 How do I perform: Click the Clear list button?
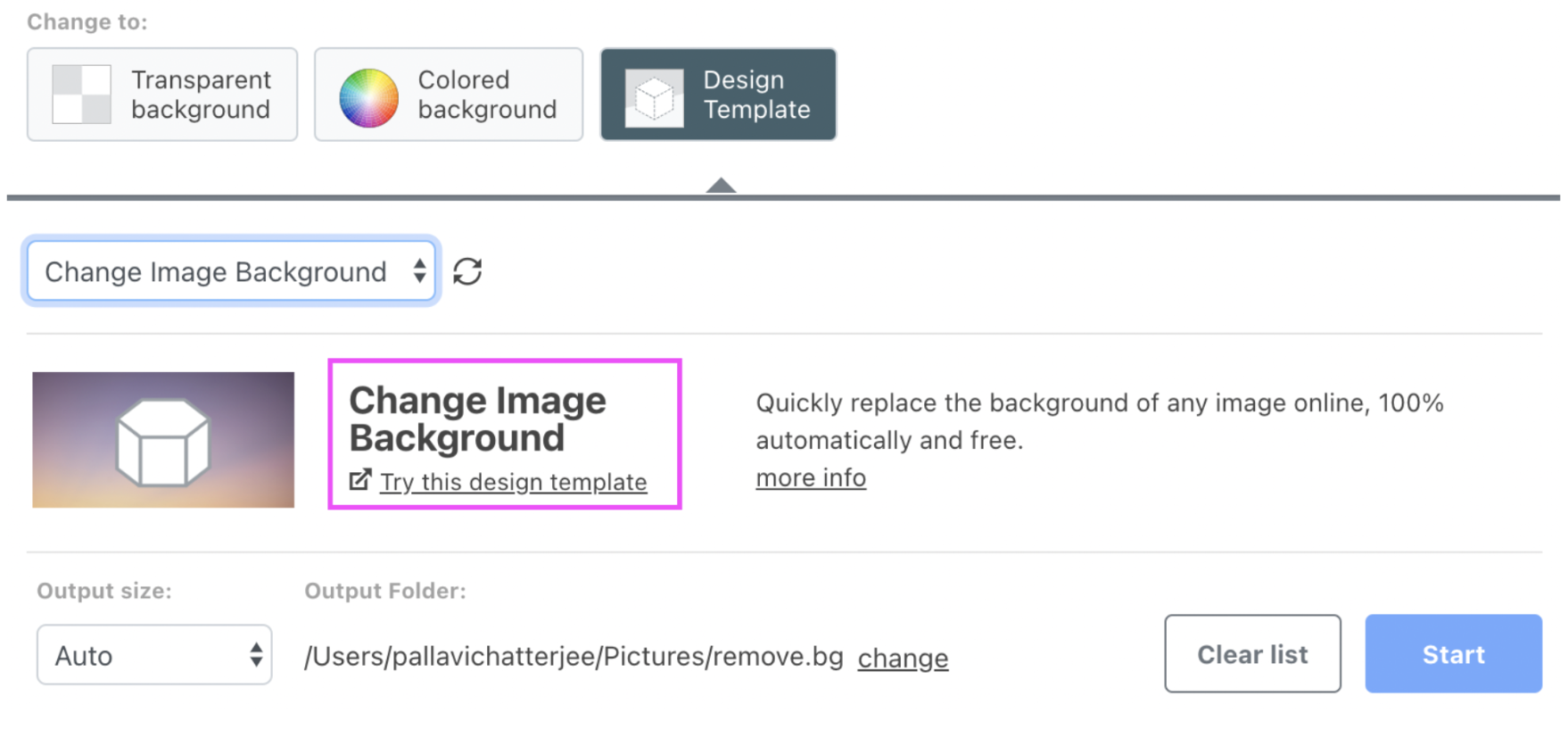pyautogui.click(x=1252, y=654)
